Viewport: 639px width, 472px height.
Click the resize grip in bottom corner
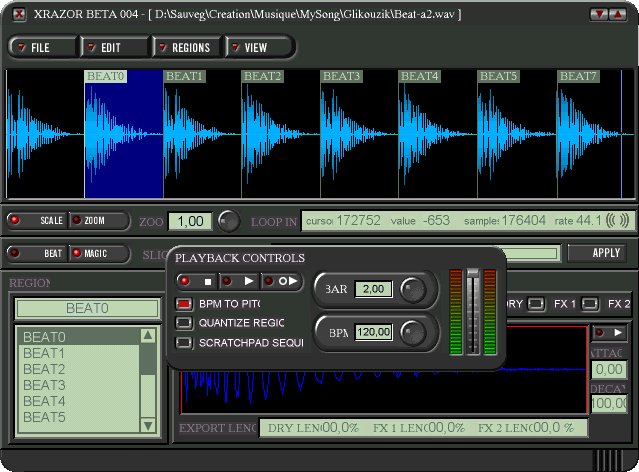[x=610, y=461]
